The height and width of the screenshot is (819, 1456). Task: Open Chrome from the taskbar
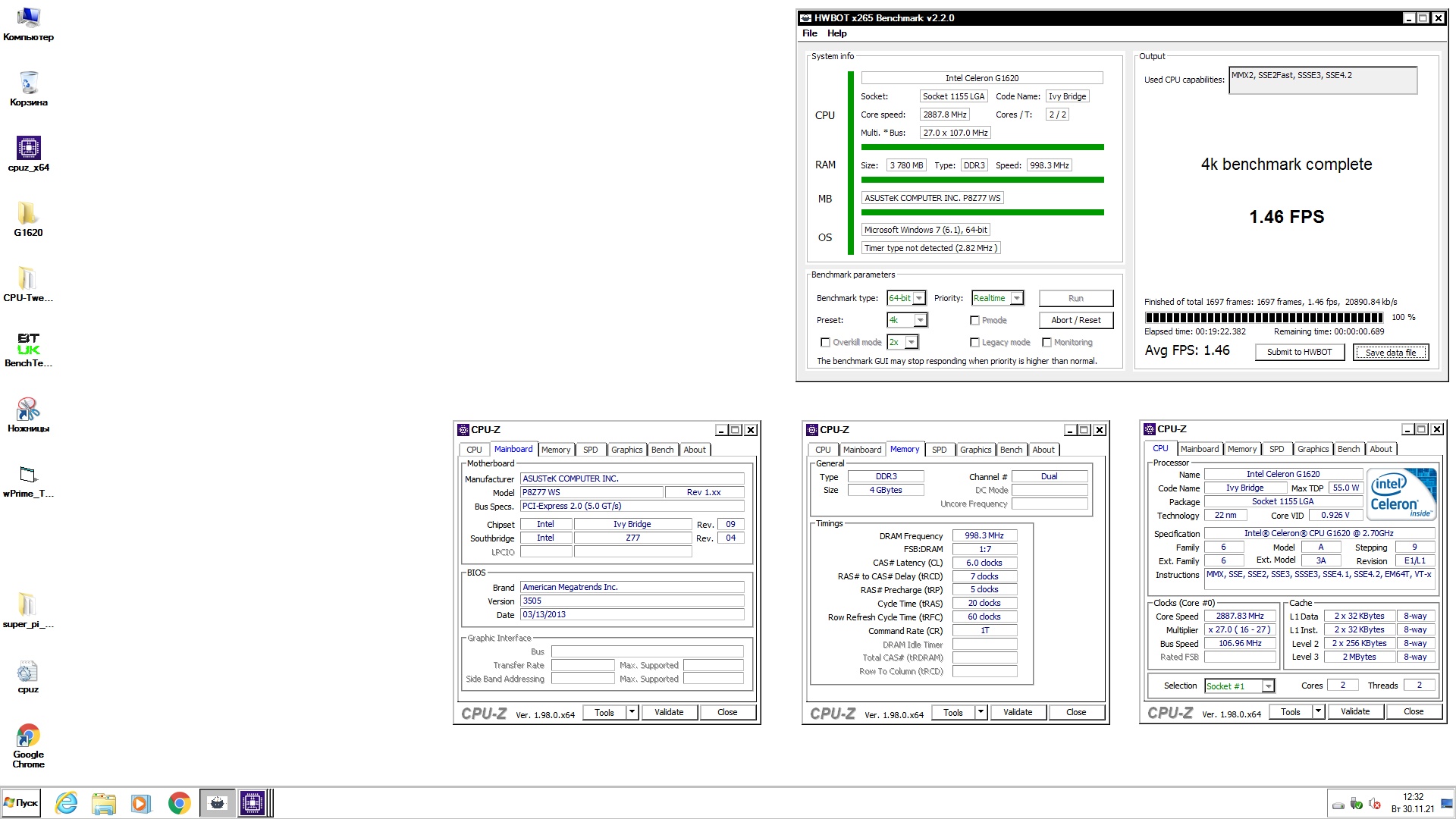point(180,803)
